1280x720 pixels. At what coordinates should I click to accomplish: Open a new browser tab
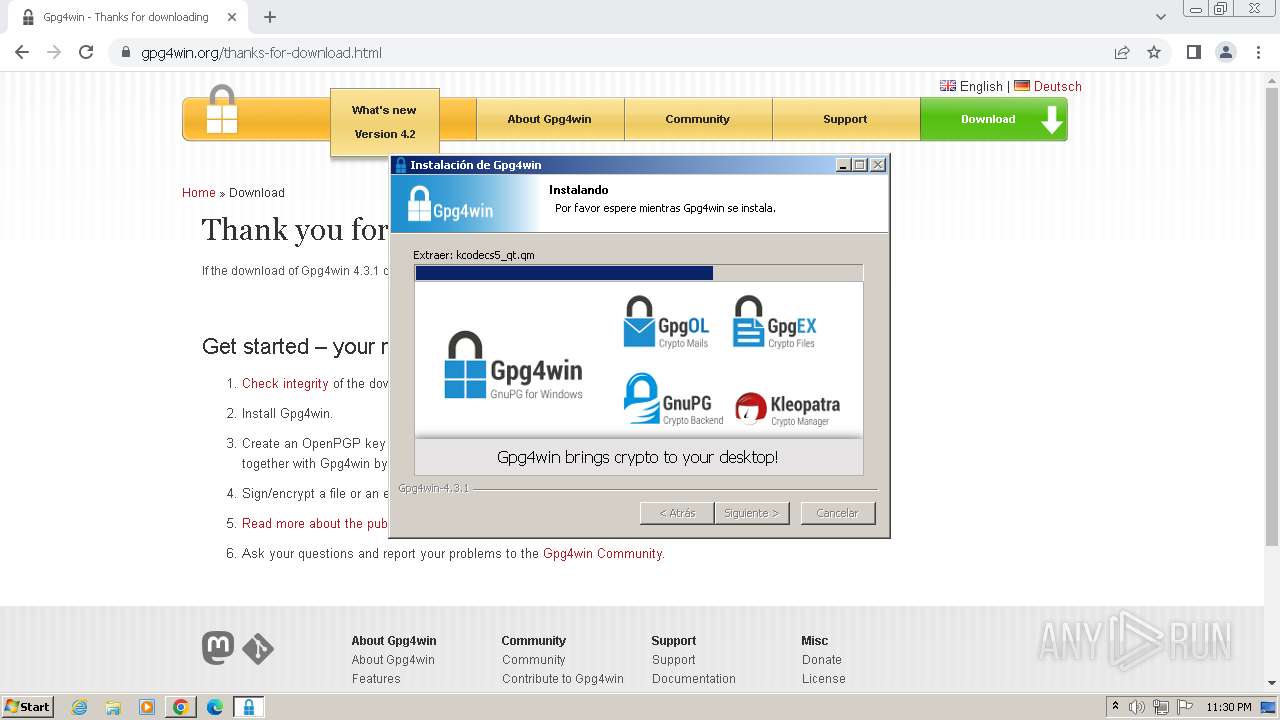(x=270, y=17)
